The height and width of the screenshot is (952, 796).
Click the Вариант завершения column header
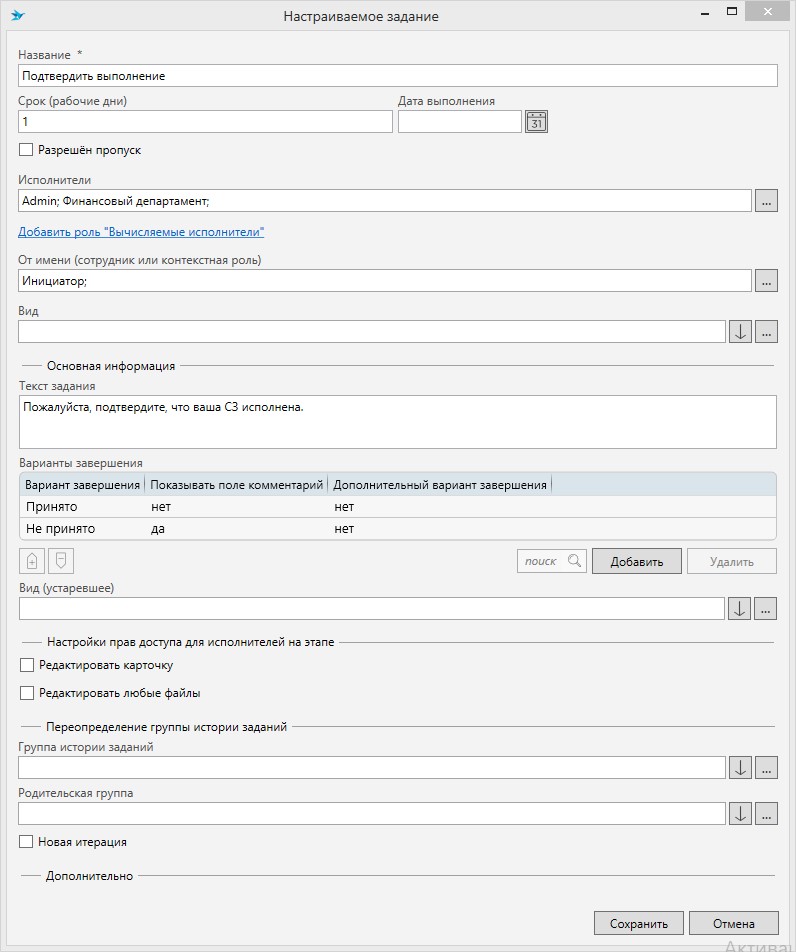pyautogui.click(x=82, y=485)
